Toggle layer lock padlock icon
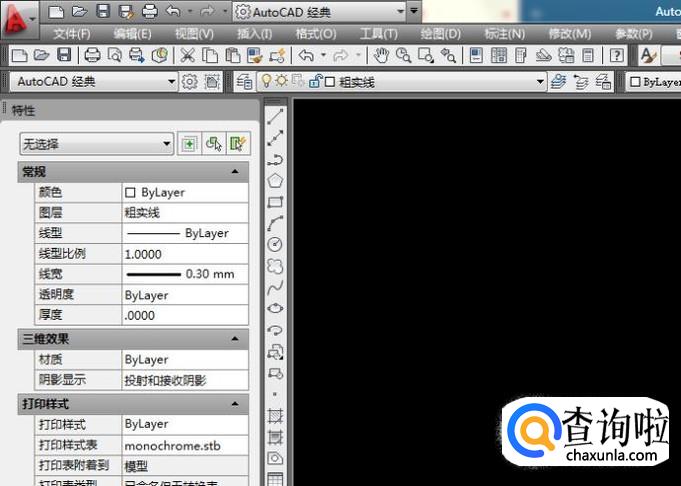681x486 pixels. pos(315,81)
